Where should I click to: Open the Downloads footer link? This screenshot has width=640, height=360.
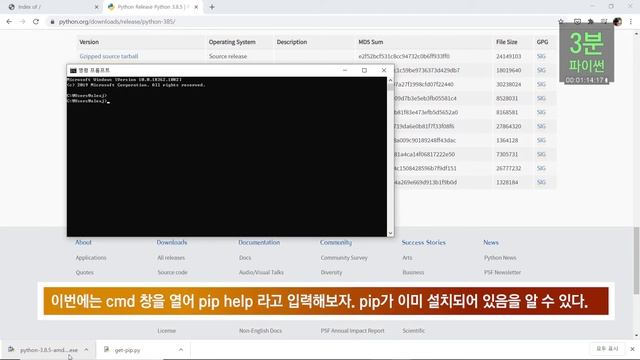[172, 242]
